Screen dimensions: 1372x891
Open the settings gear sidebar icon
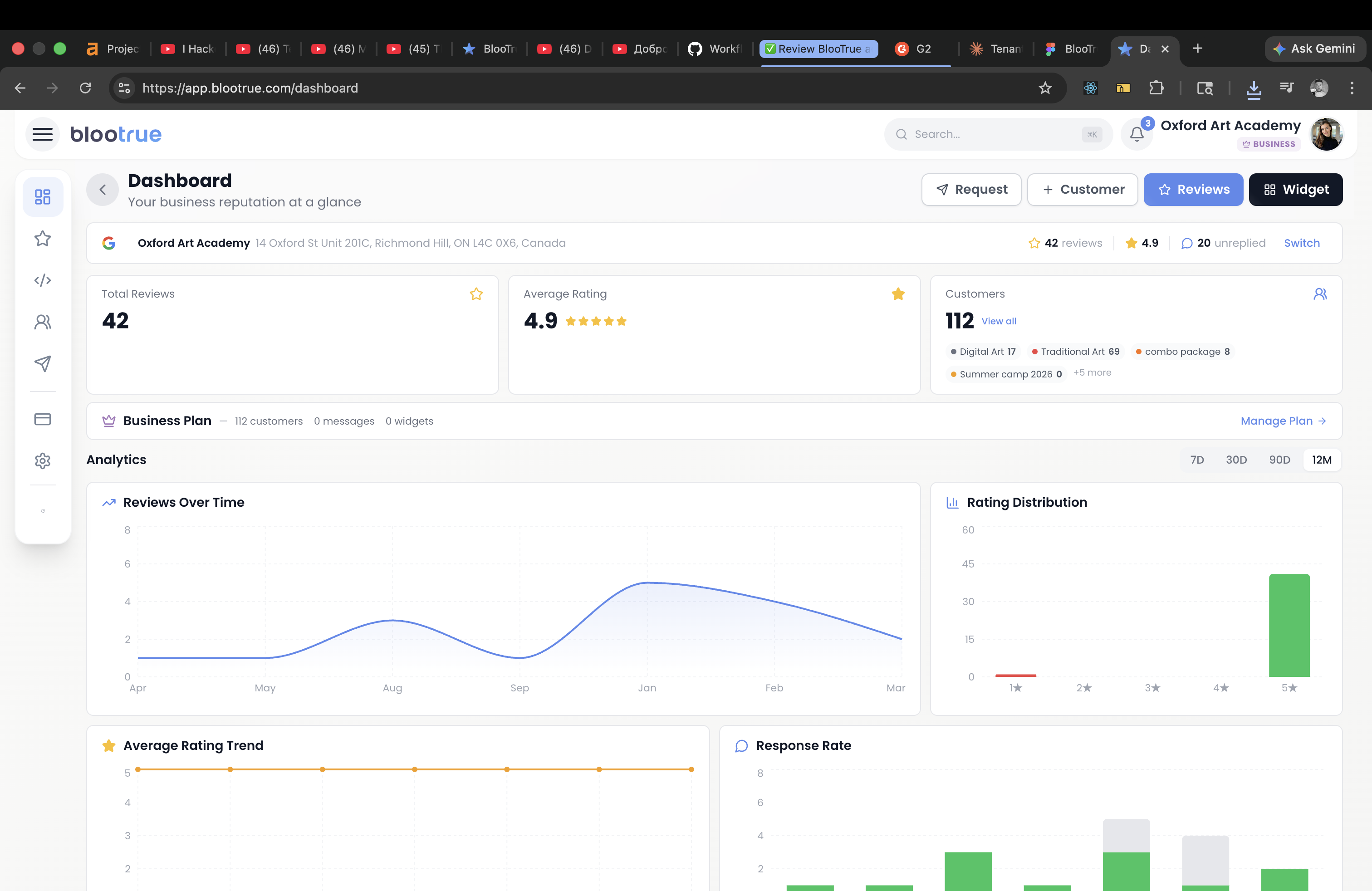pyautogui.click(x=43, y=460)
